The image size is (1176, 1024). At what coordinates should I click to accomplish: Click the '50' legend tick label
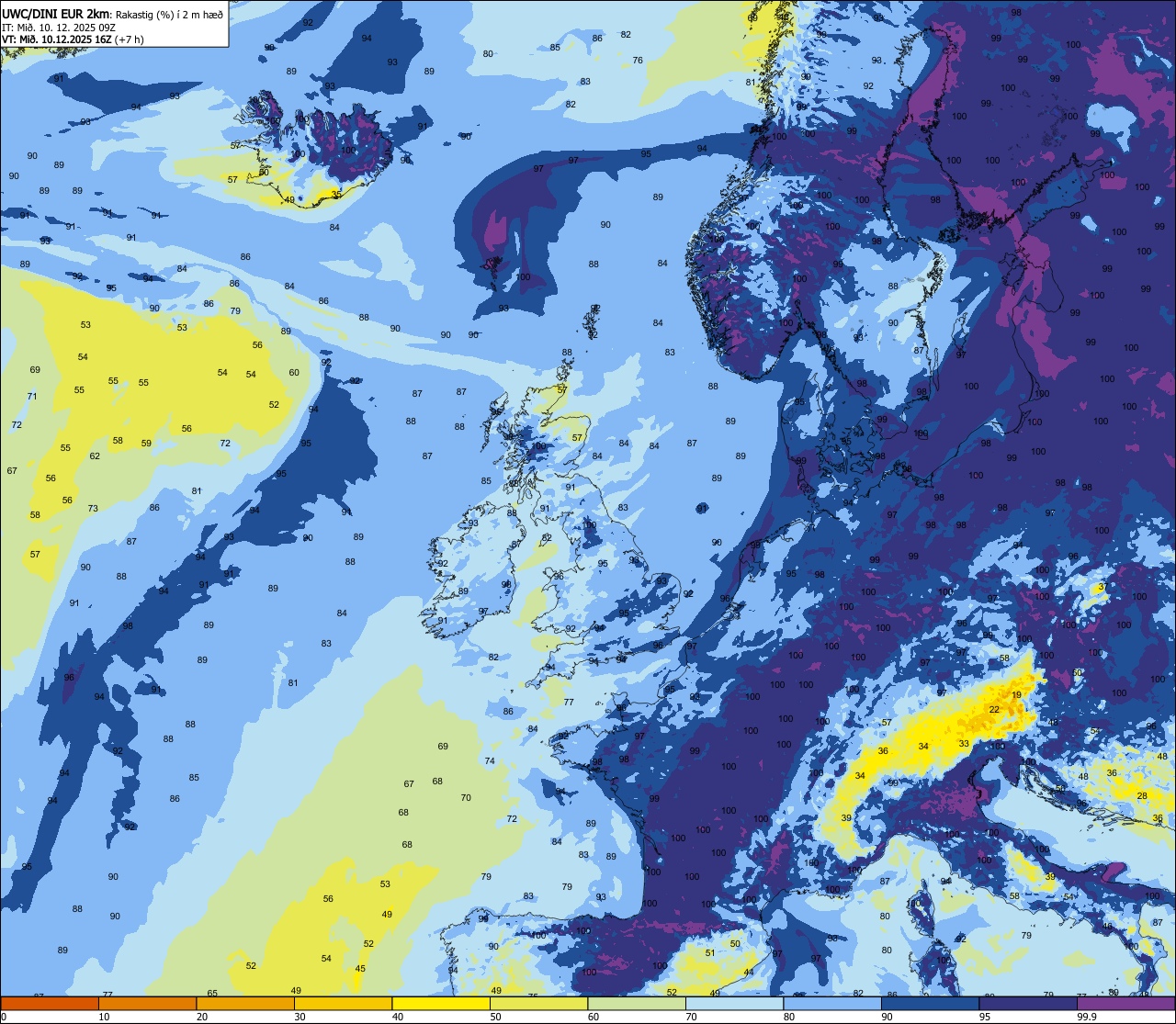pyautogui.click(x=495, y=1017)
